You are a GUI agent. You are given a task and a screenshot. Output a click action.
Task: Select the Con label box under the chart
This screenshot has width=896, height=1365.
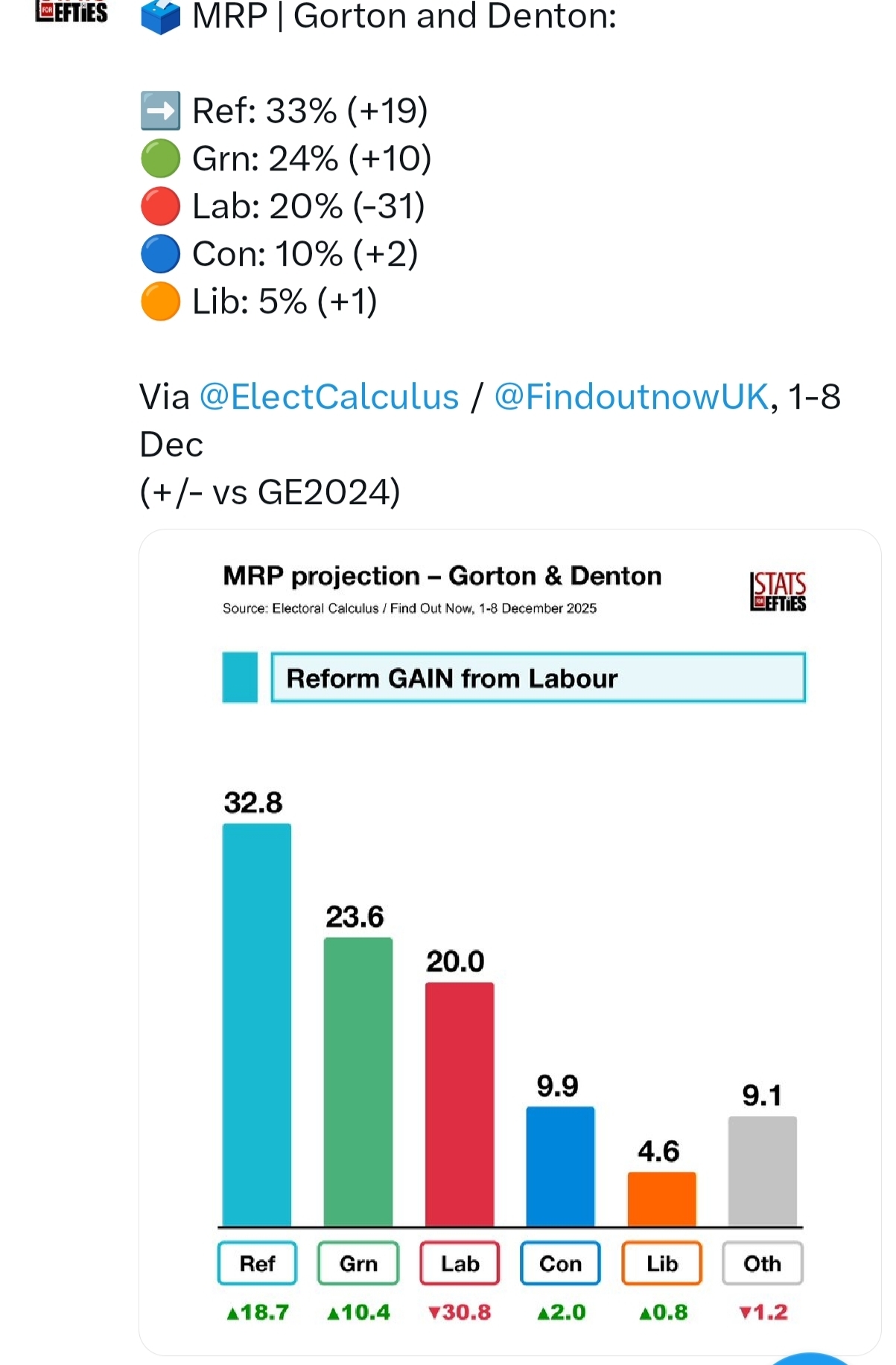click(x=560, y=1263)
